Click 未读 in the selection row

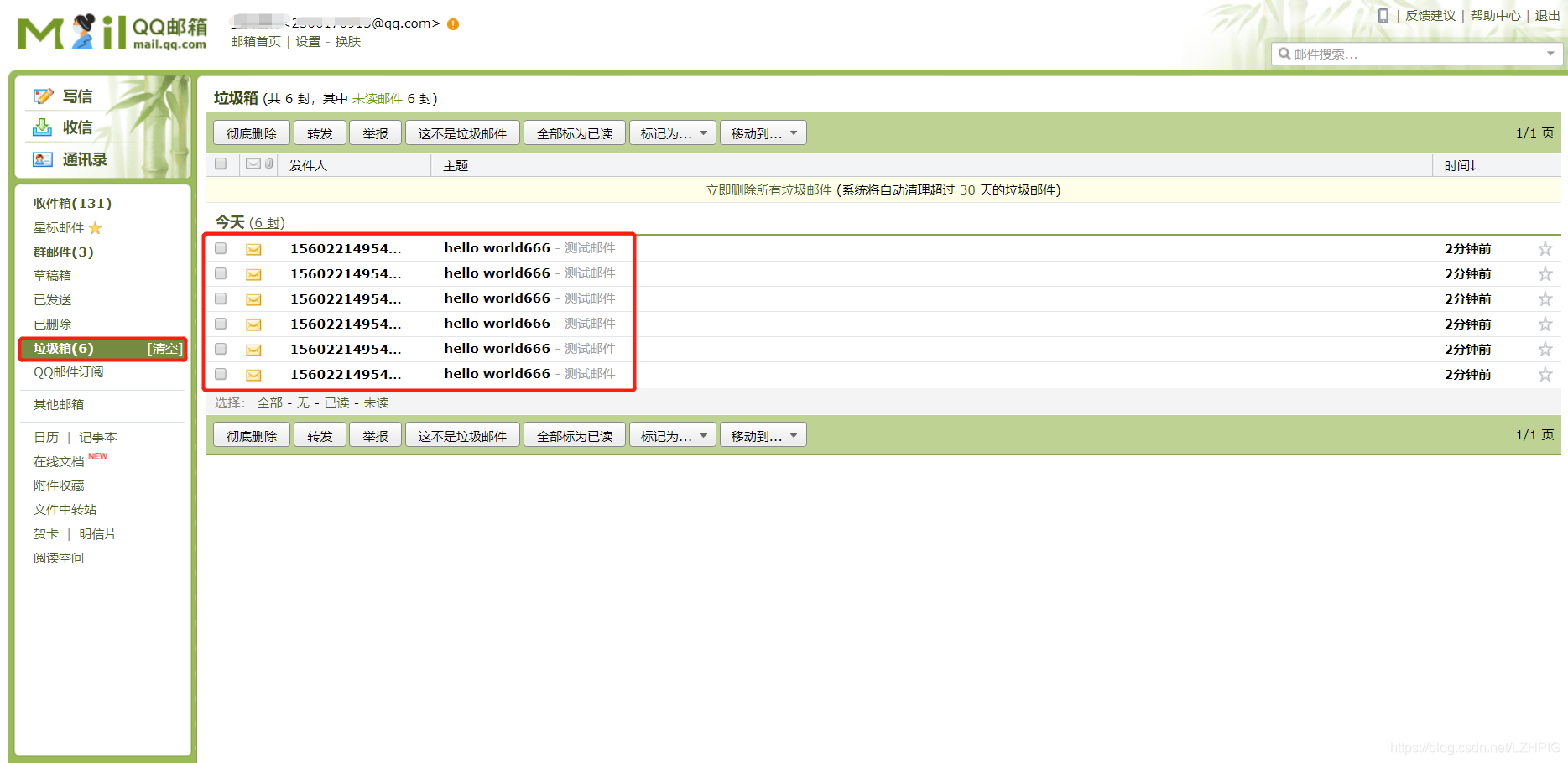[x=376, y=403]
